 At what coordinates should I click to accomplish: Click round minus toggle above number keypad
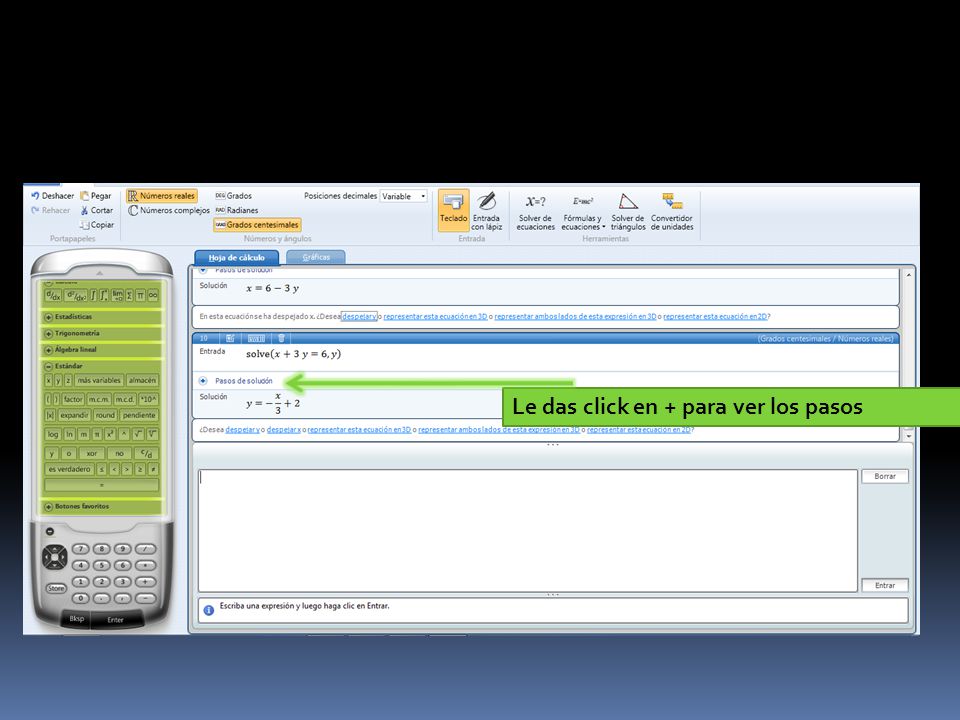pos(50,532)
